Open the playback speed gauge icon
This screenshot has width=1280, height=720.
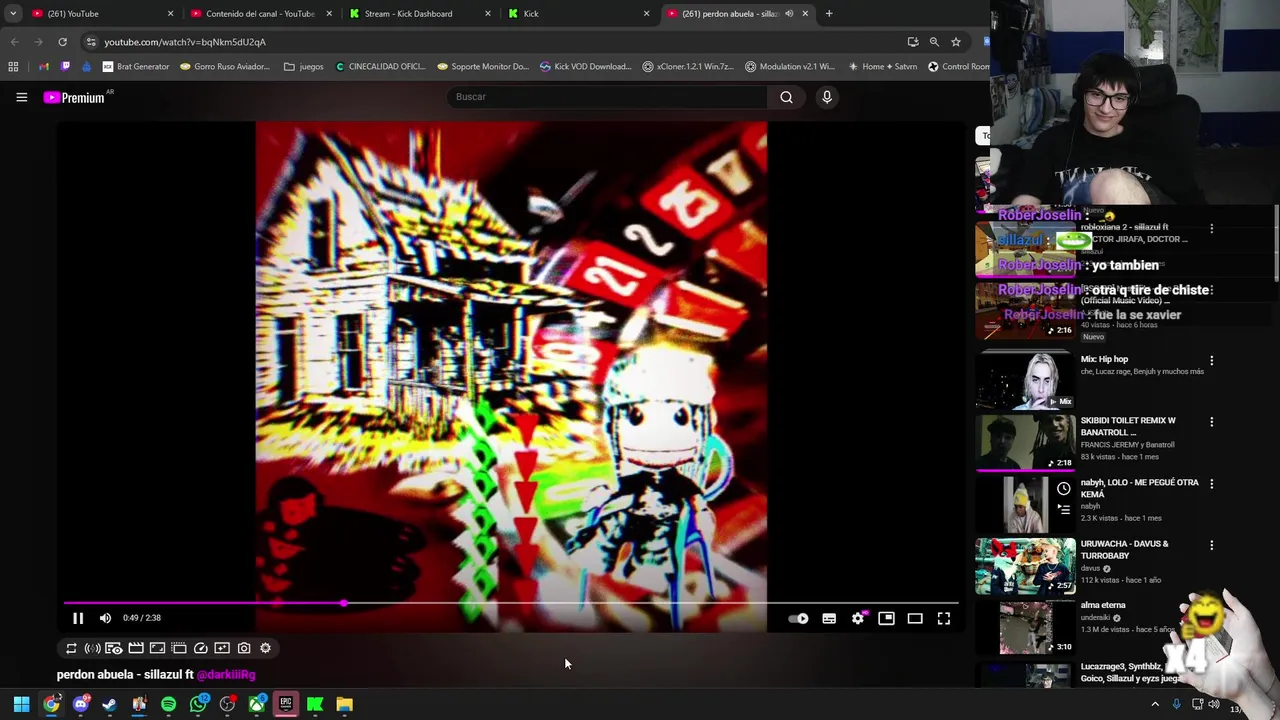(200, 648)
